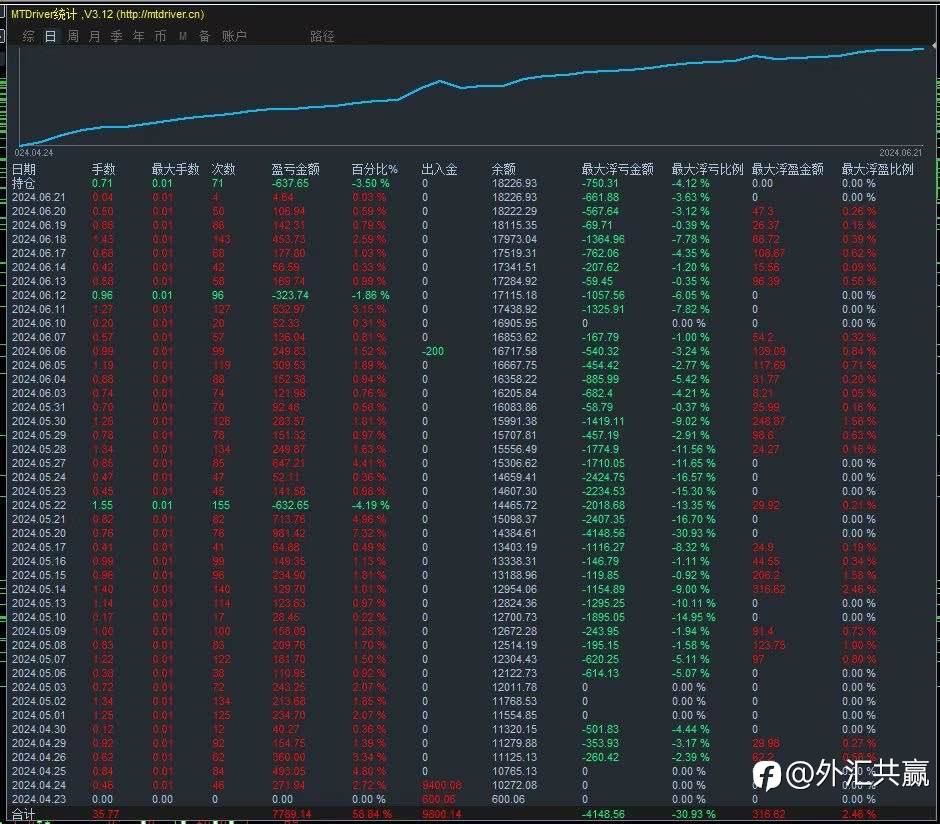Select the 2024.04.24 date row
The width and height of the screenshot is (940, 824).
tap(38, 785)
